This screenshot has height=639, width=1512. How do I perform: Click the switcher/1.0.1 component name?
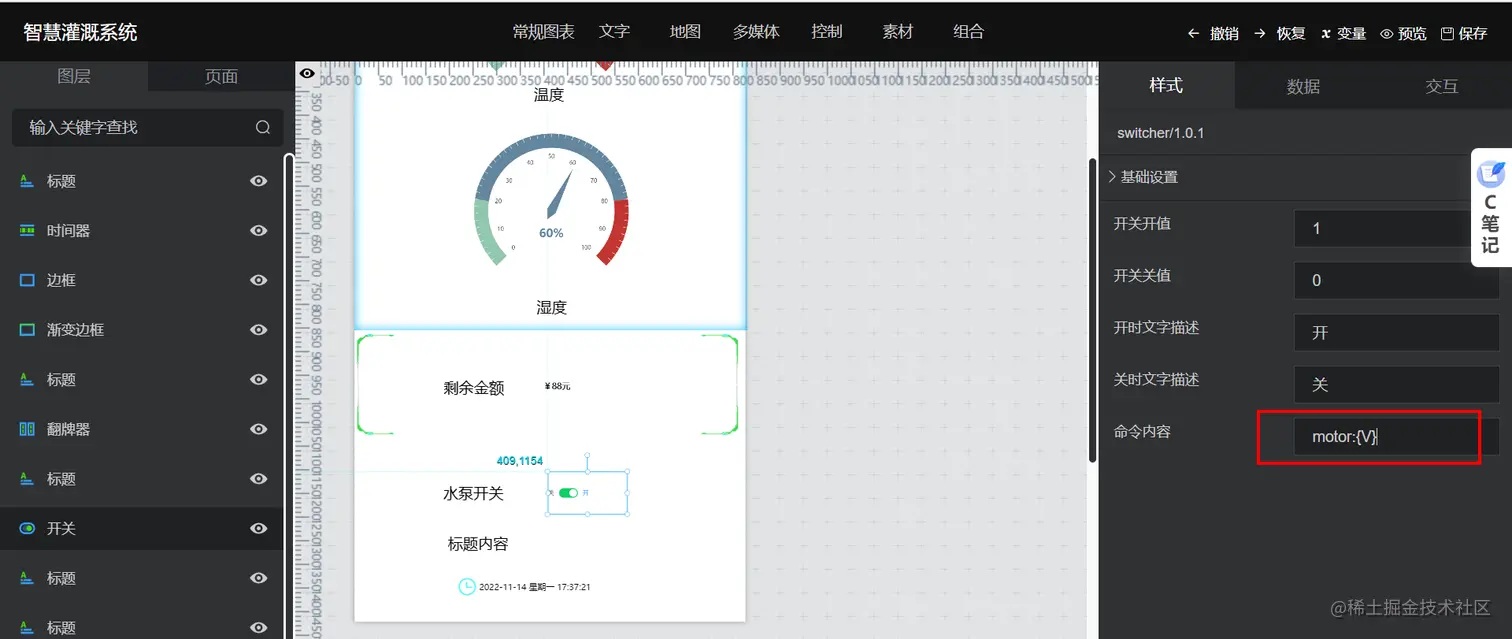[x=1161, y=132]
